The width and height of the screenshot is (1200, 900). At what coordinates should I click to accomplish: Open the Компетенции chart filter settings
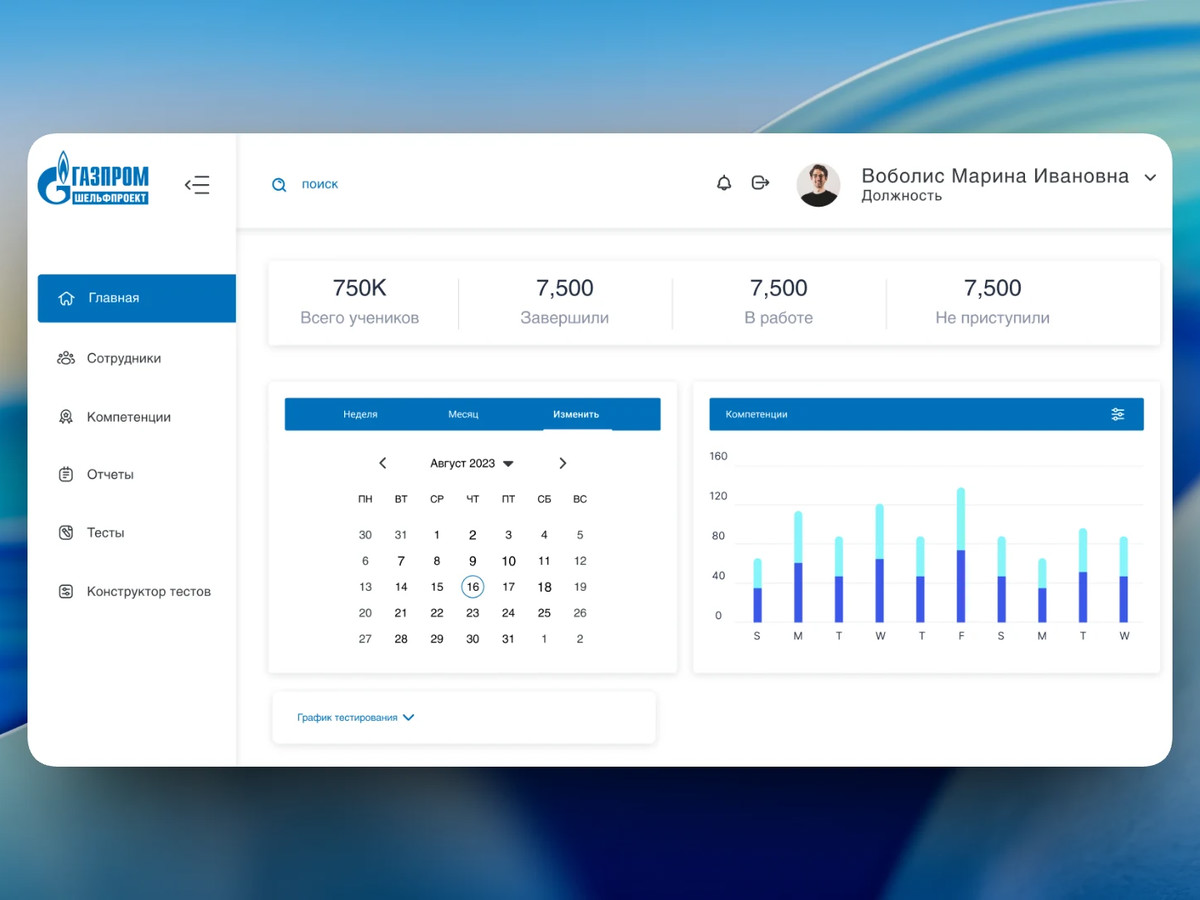click(x=1118, y=414)
